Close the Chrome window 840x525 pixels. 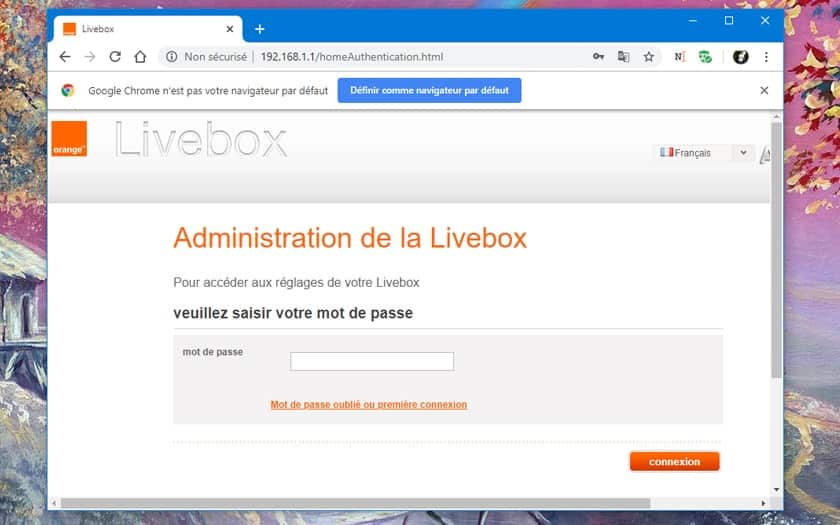click(x=765, y=20)
